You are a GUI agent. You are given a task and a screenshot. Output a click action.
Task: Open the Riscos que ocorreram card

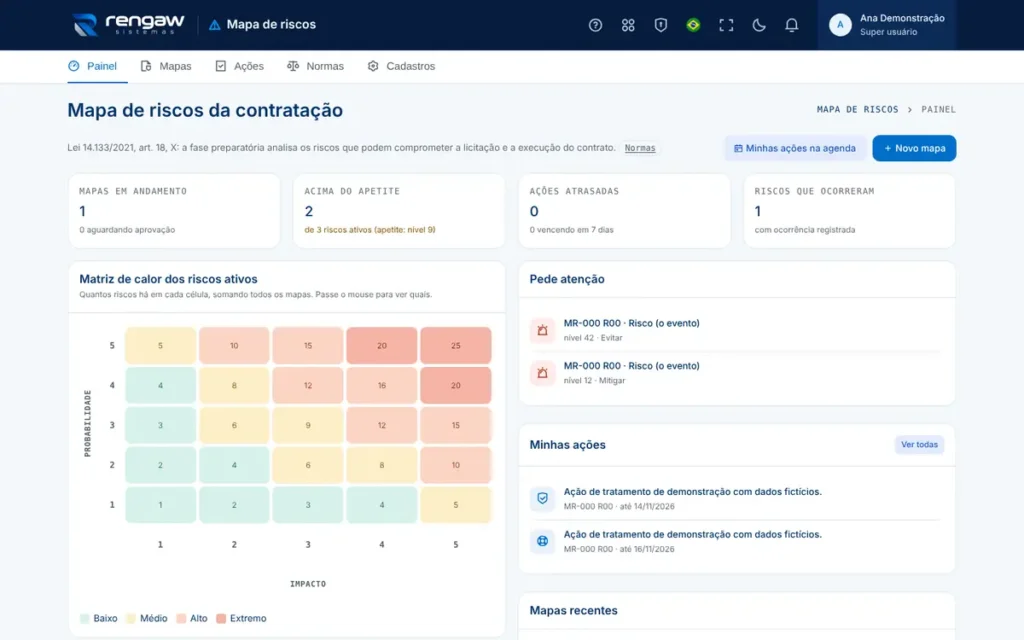click(x=850, y=210)
